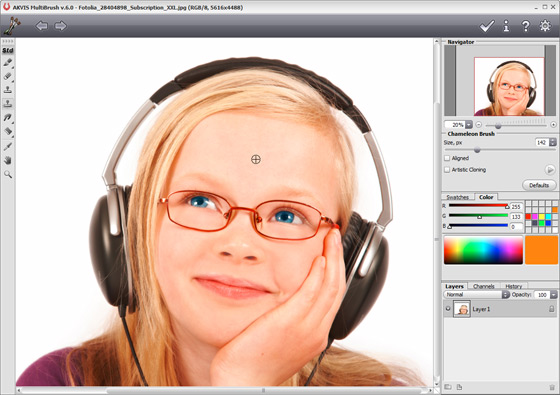Switch to the Swatches tab
This screenshot has width=560, height=395.
click(458, 197)
